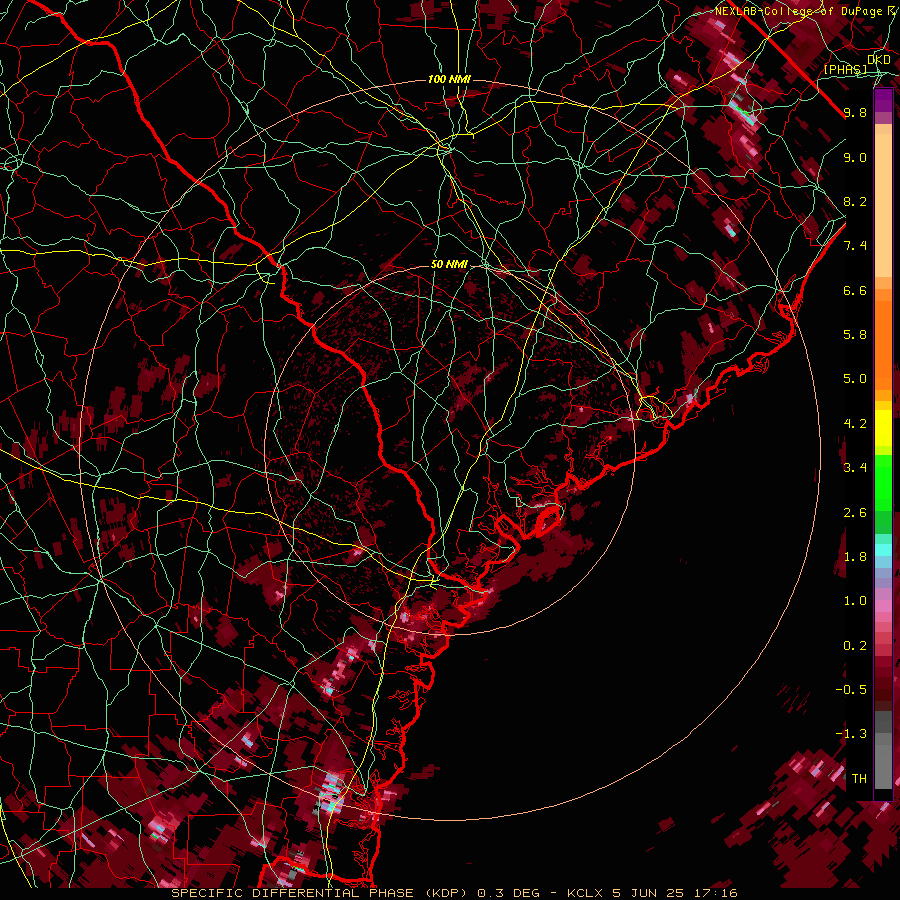900x900 pixels.
Task: Click the KCLX 5 JUN 25 17:16 timestamp
Action: (652, 893)
